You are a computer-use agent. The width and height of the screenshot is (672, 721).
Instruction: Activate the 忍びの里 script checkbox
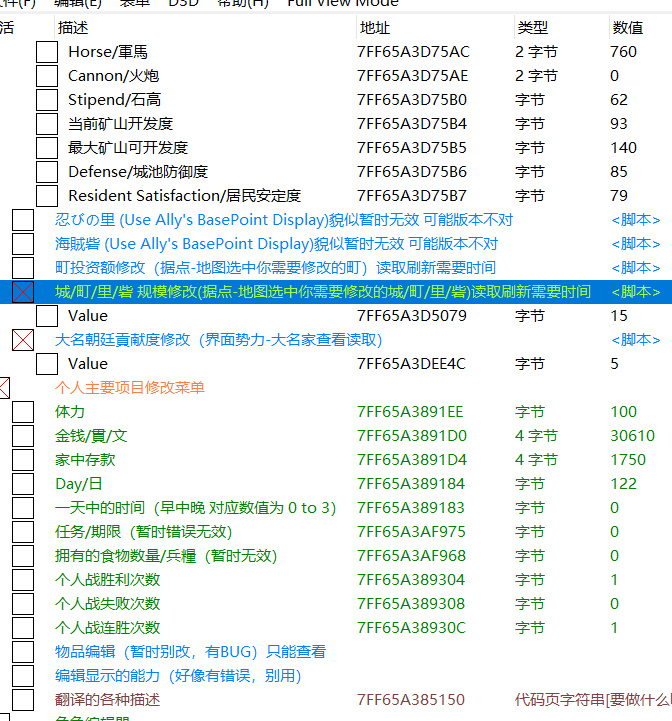[23, 220]
